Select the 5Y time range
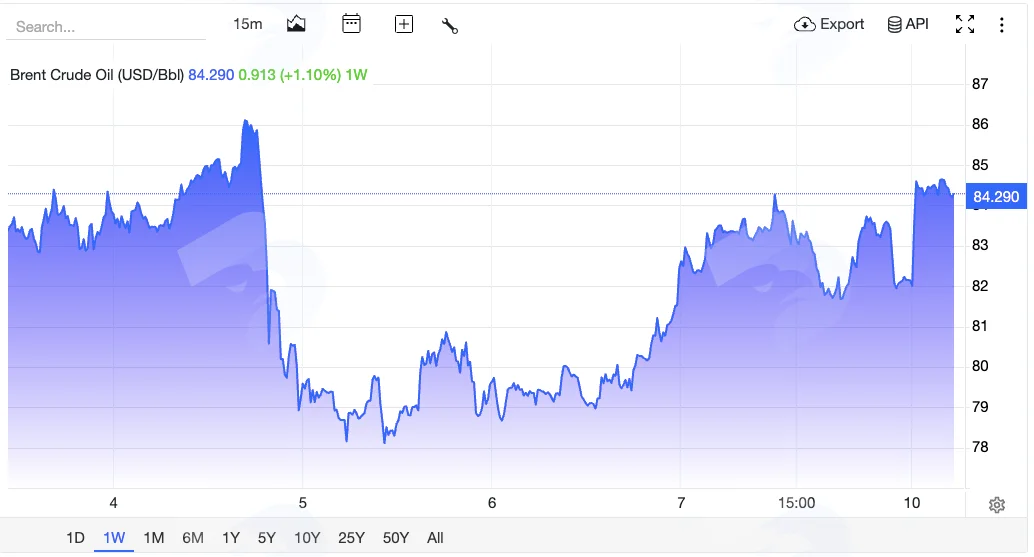The height and width of the screenshot is (557, 1034). (x=266, y=538)
